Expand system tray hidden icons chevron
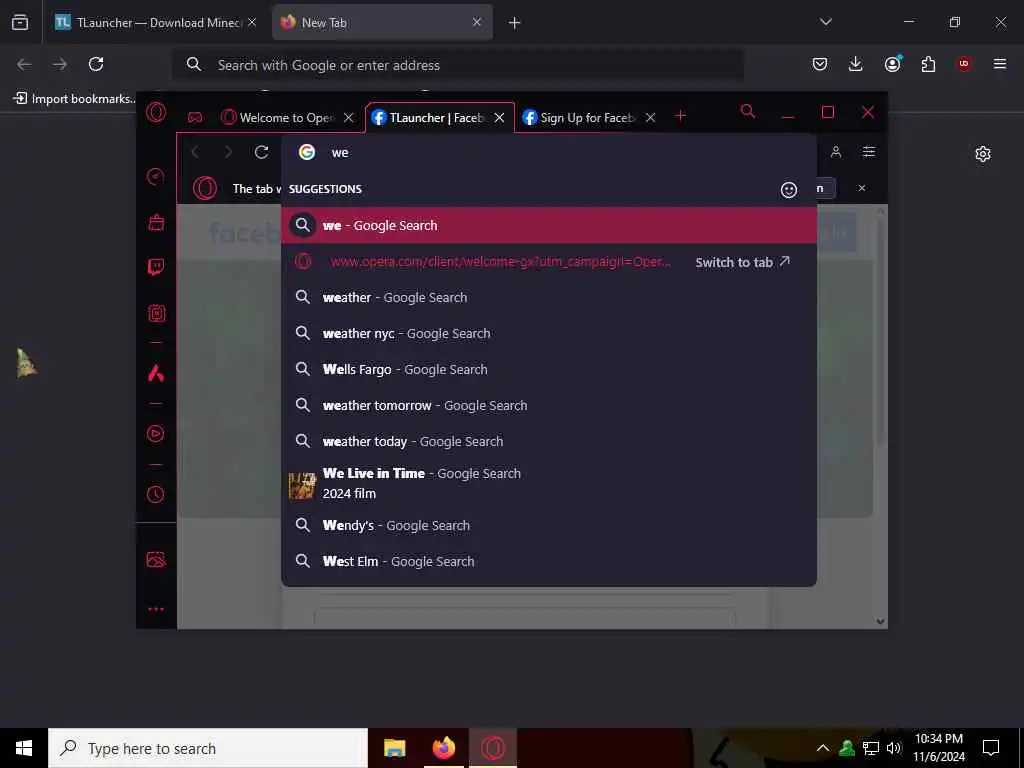This screenshot has width=1024, height=768. [x=823, y=748]
